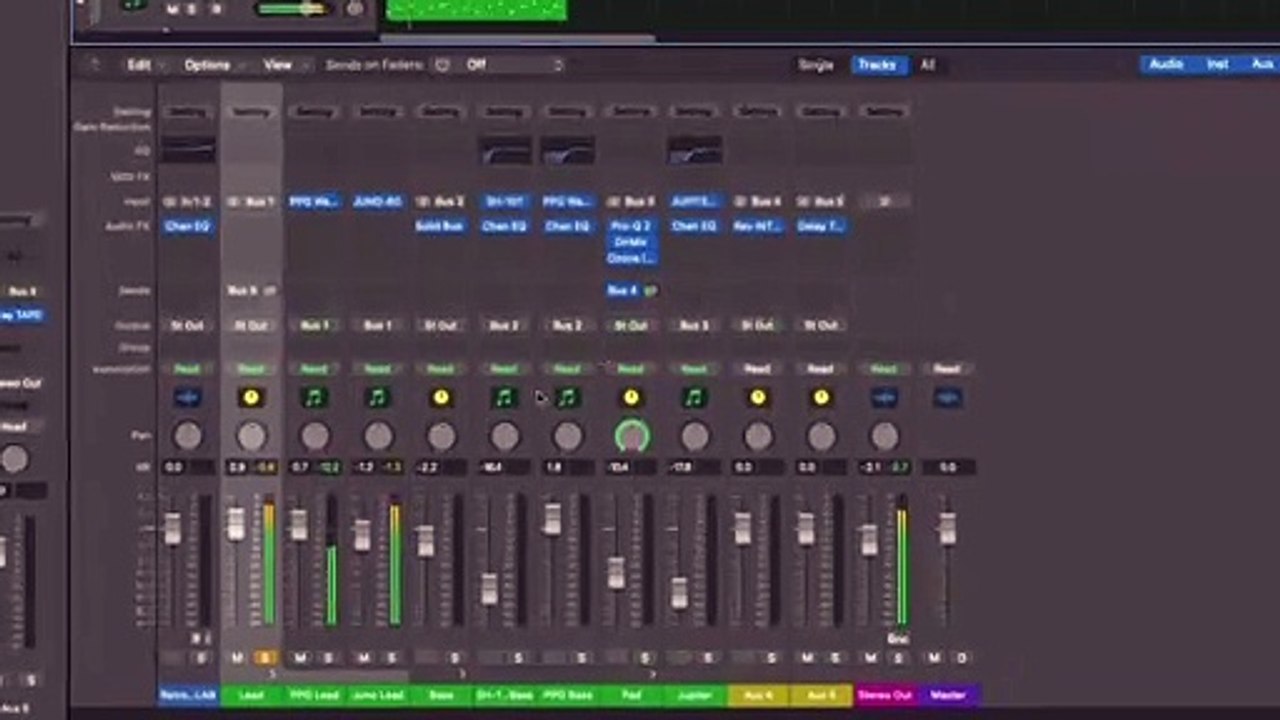Open the Master channel Read automation mode
This screenshot has height=720, width=1280.
(x=947, y=369)
